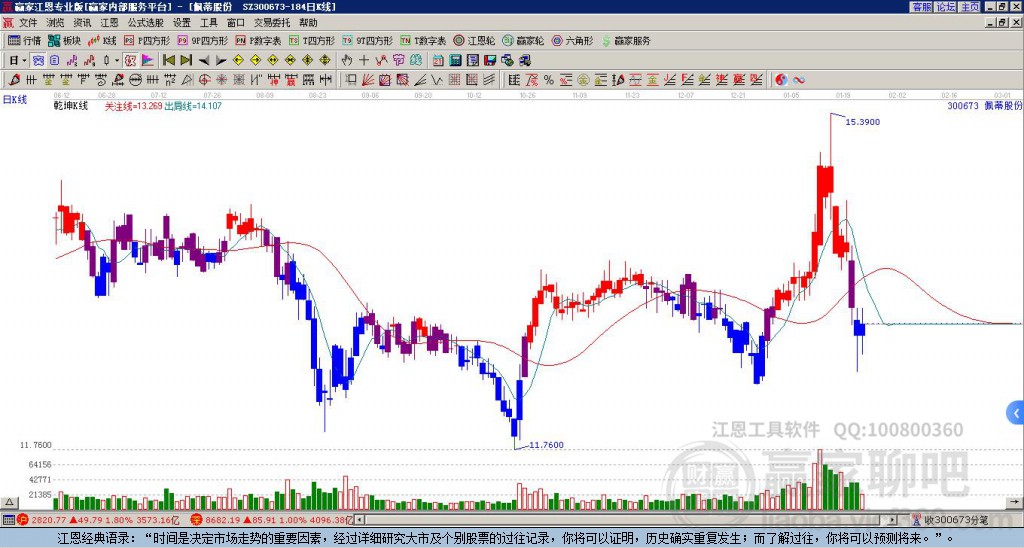The height and width of the screenshot is (548, 1024).
Task: Open the 资讯 menu
Action: [82, 23]
